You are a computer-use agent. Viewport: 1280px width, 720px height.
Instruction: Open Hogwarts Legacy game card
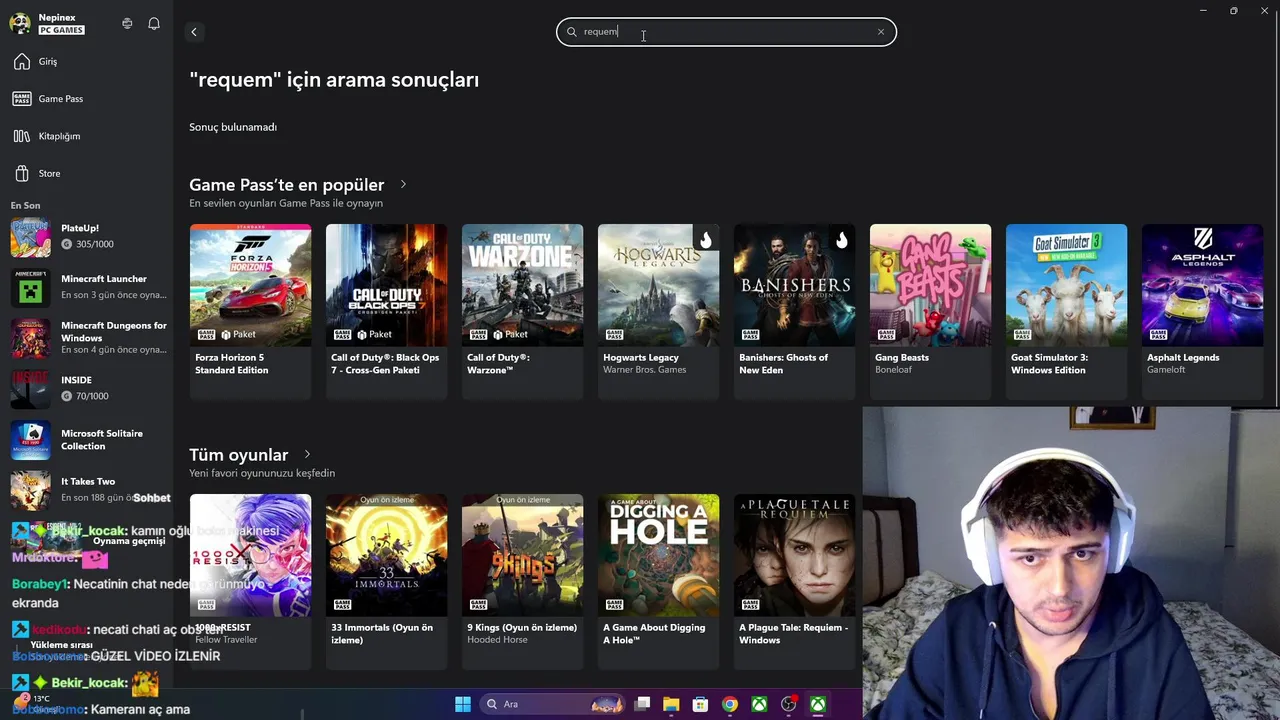point(658,311)
